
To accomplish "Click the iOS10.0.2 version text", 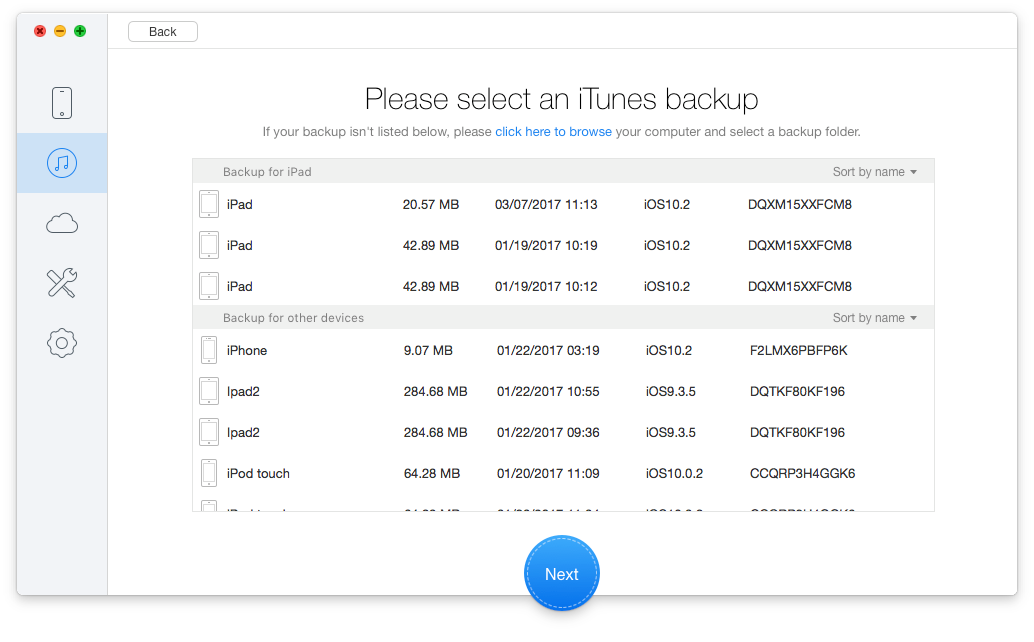I will click(x=674, y=473).
